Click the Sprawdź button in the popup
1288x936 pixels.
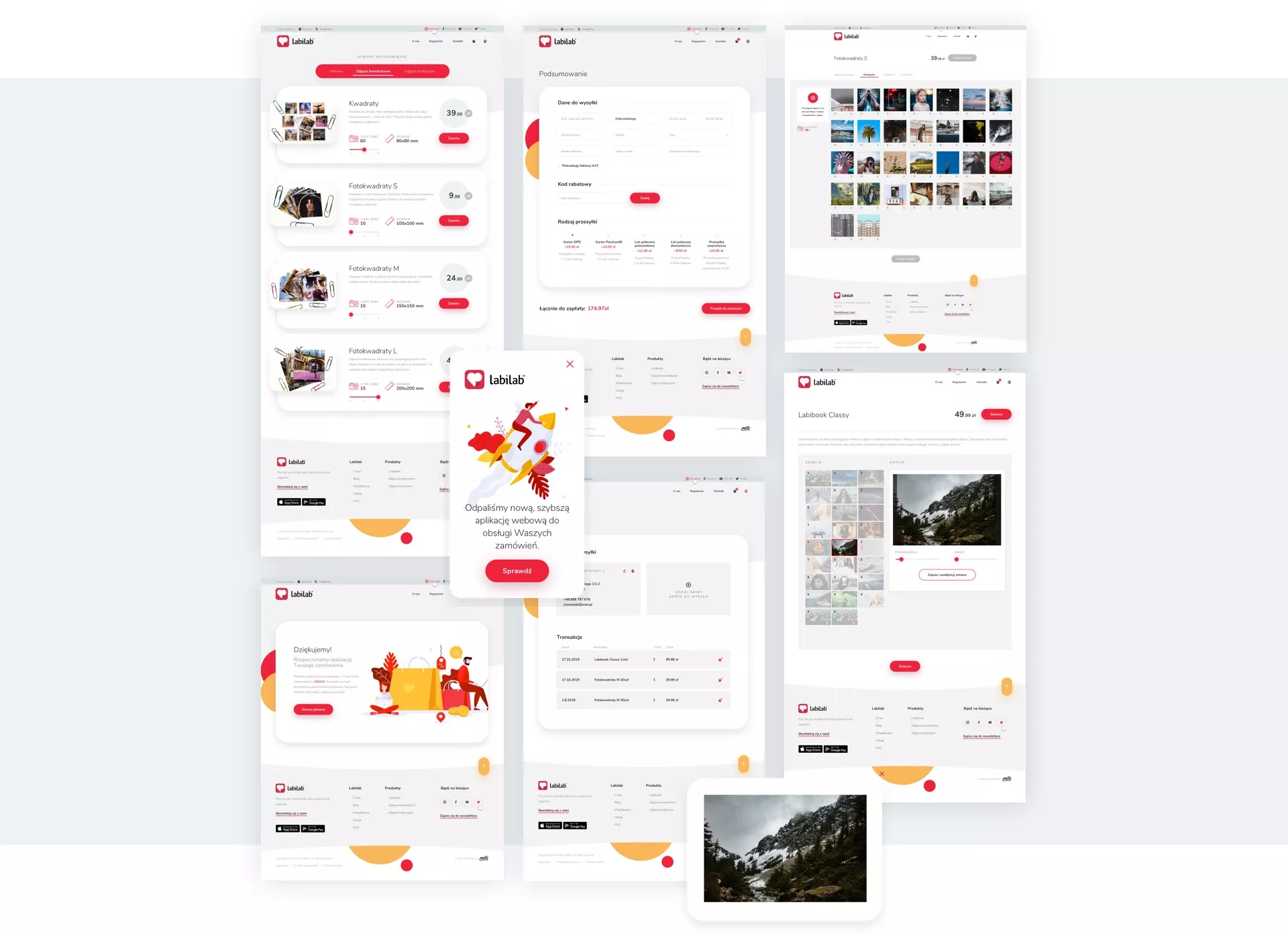click(517, 571)
